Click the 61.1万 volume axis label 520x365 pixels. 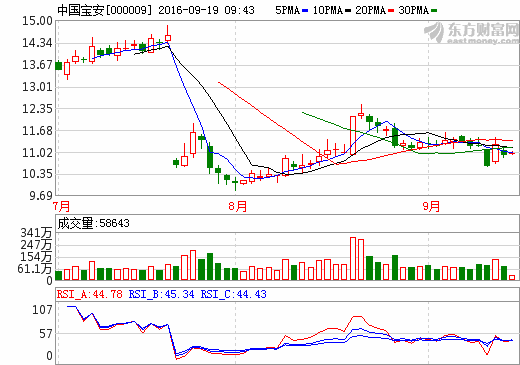(x=35, y=269)
